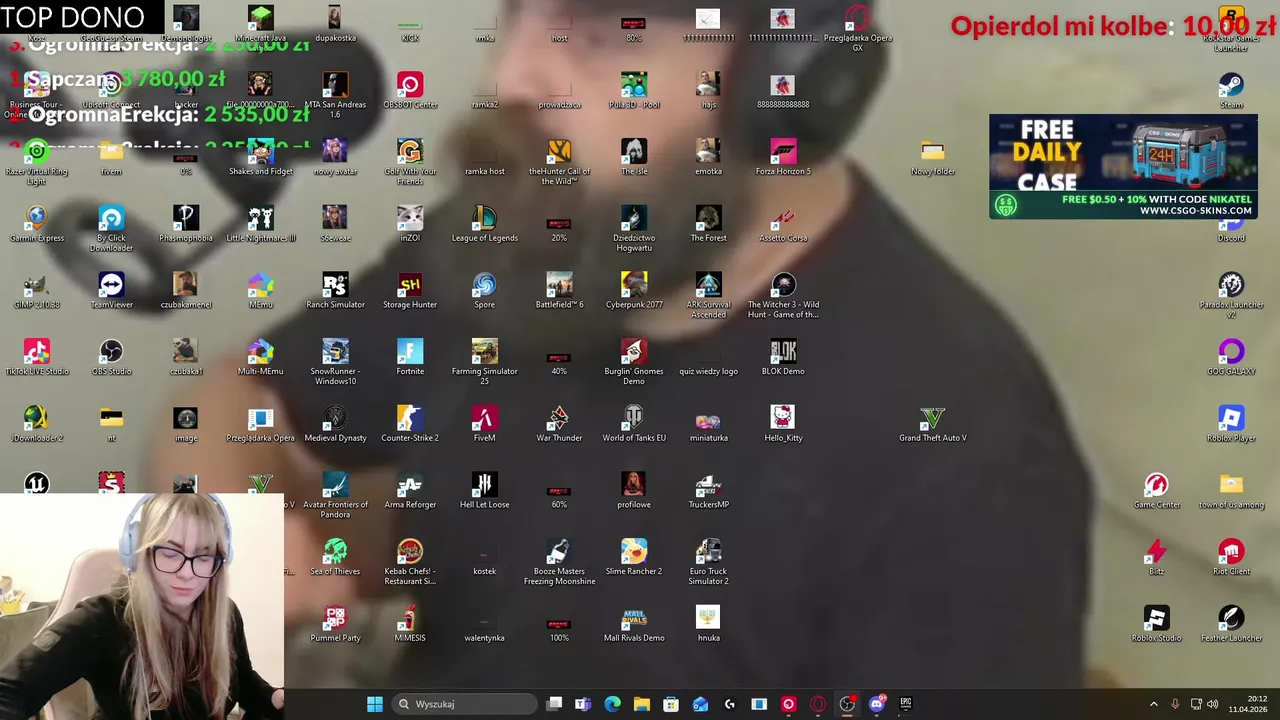The width and height of the screenshot is (1280, 720).
Task: Open the Storage Hunter desktop icon
Action: 410,291
